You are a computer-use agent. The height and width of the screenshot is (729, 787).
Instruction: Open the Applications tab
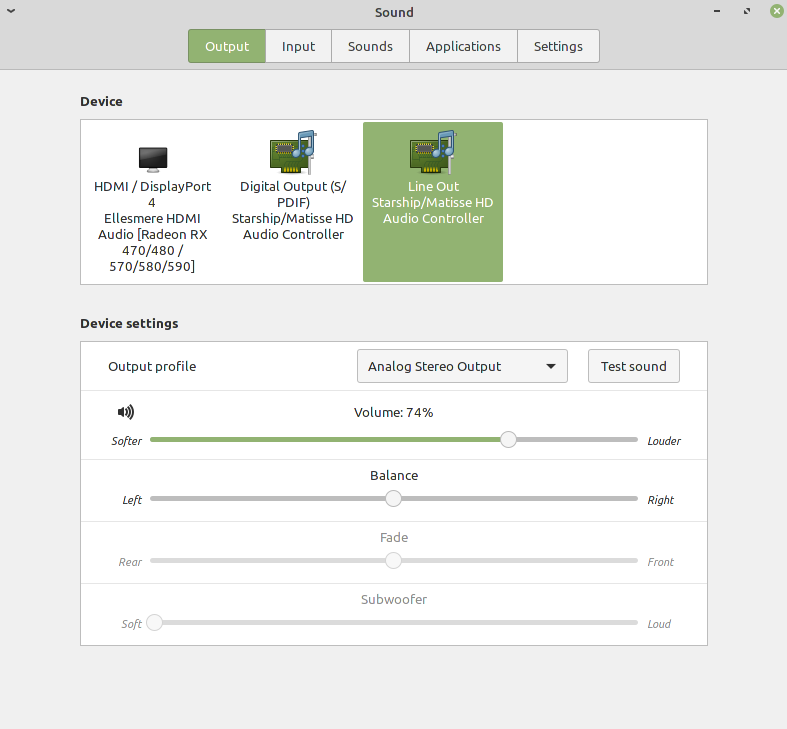[x=463, y=46]
